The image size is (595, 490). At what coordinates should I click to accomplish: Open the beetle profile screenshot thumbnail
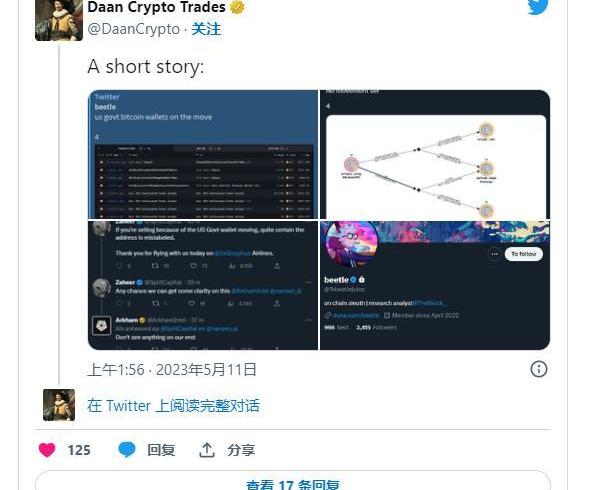click(435, 285)
